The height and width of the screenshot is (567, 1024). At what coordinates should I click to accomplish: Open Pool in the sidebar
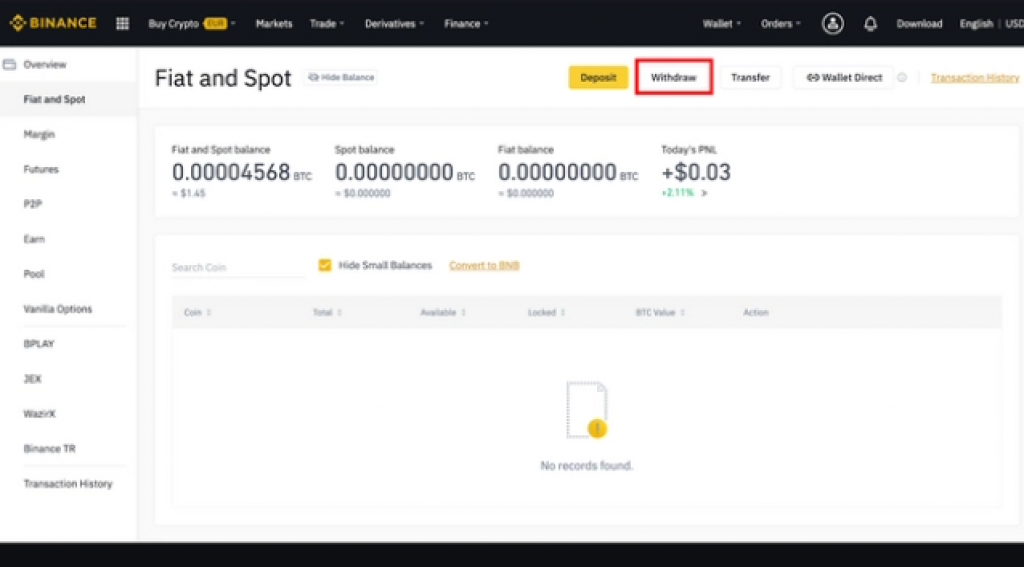[34, 274]
